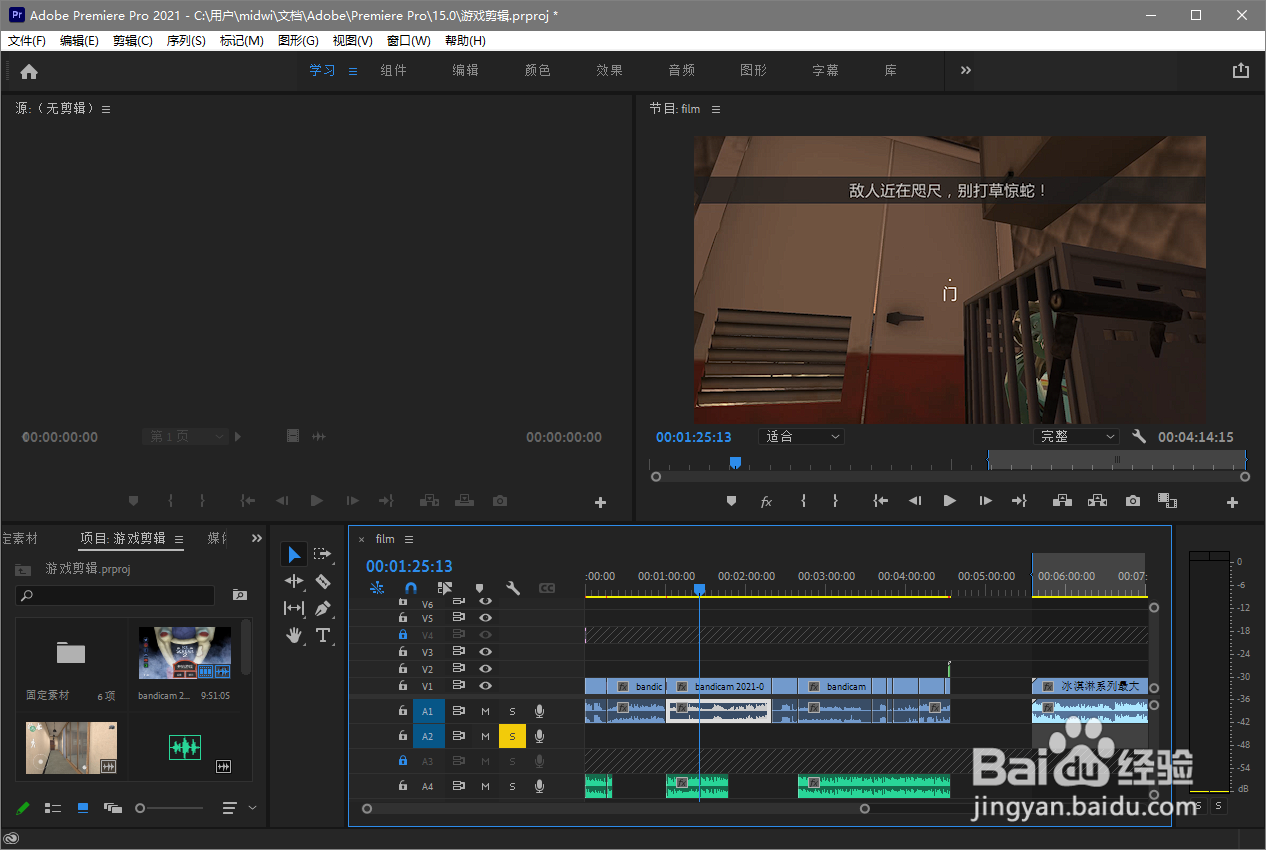Select the Selection tool arrow
This screenshot has width=1266, height=850.
pyautogui.click(x=294, y=554)
